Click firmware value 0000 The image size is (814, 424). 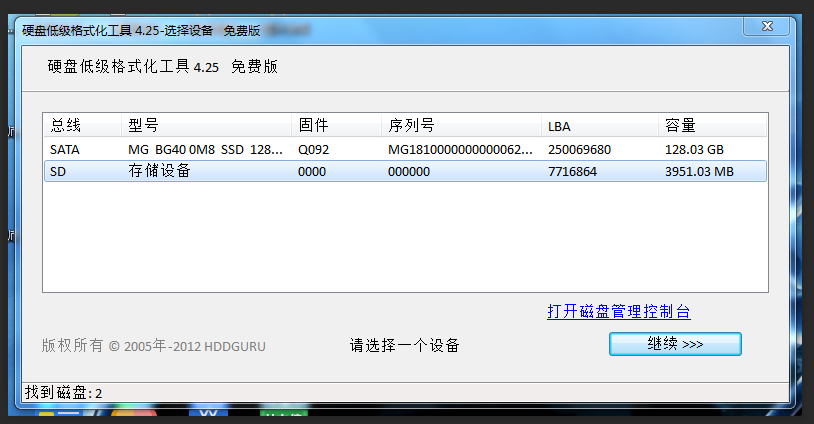(x=312, y=172)
